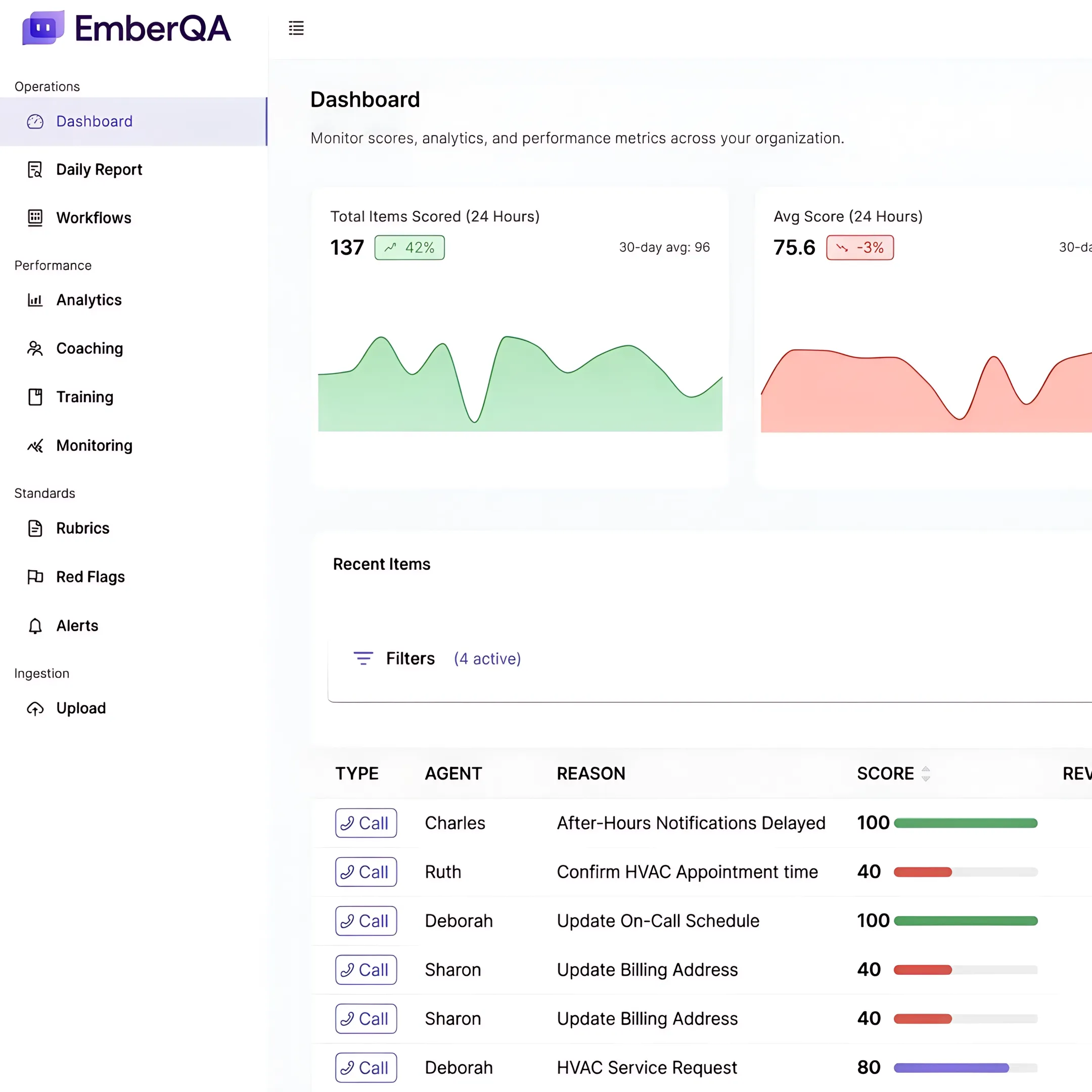The image size is (1092, 1092).
Task: Click the Call tag in Charles row
Action: (x=366, y=823)
